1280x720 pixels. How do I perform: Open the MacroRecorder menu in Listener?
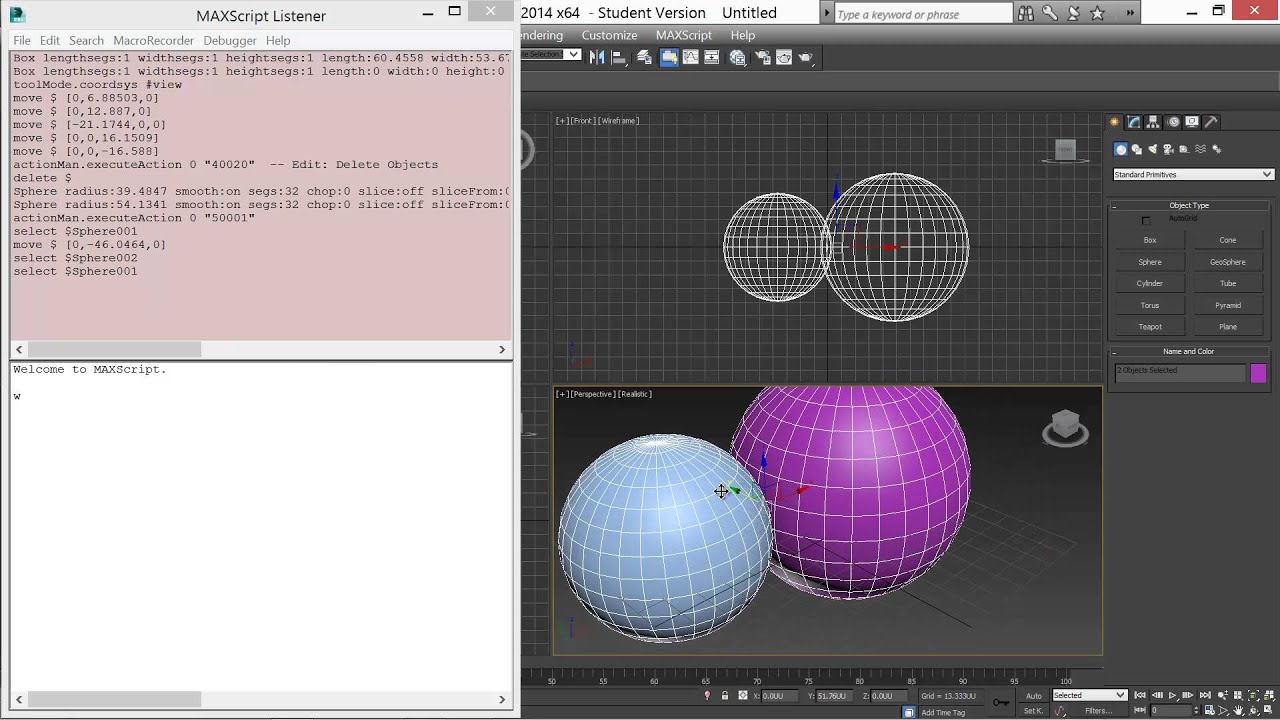click(153, 40)
